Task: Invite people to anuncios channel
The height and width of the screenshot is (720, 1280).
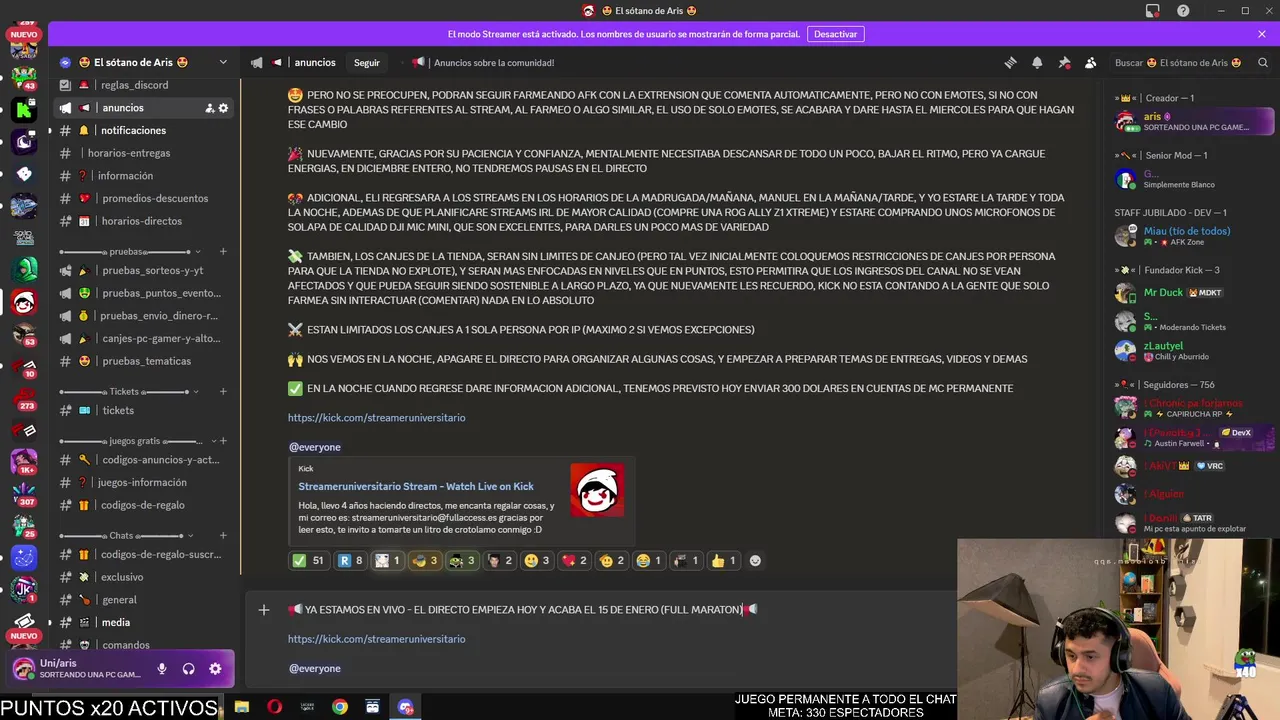Action: (209, 108)
